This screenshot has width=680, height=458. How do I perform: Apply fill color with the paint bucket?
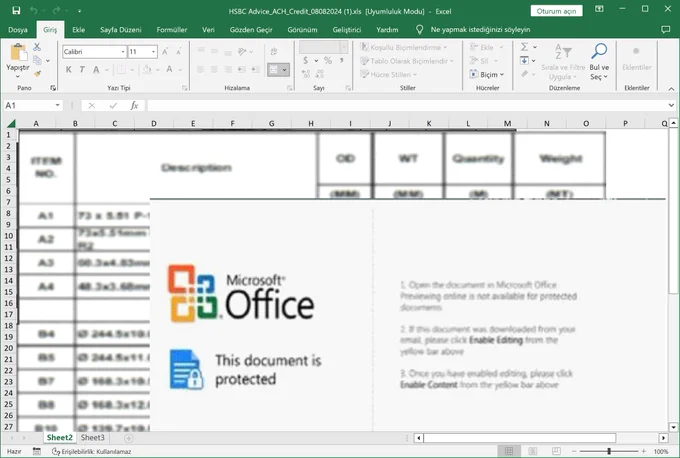[x=147, y=69]
